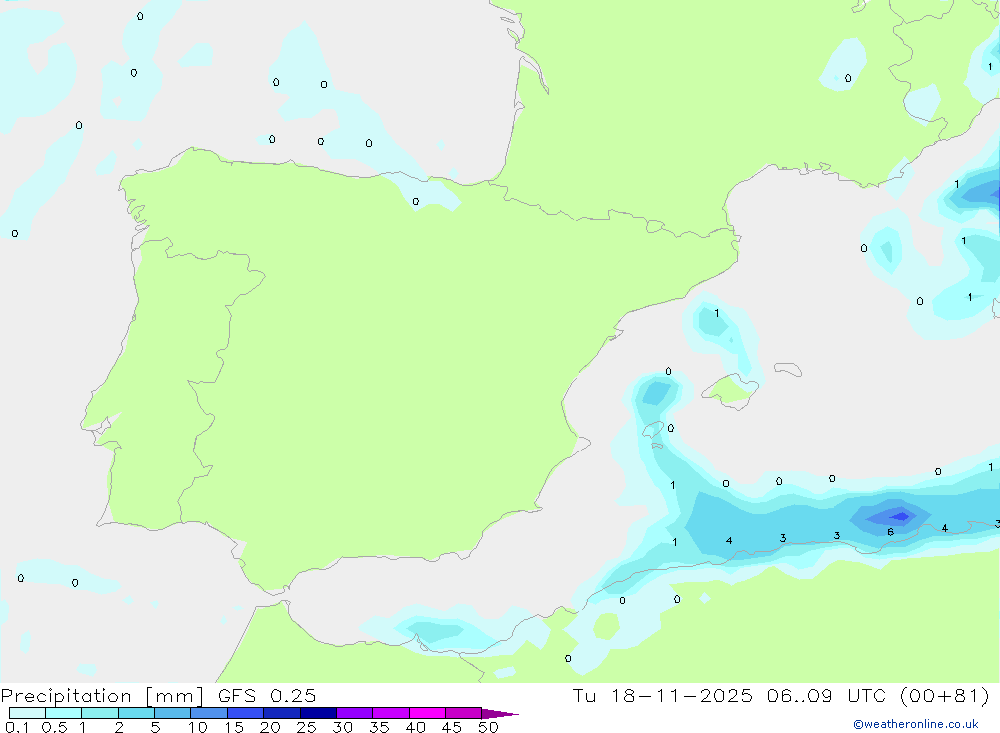
Task: Click the Ibiza island outline
Action: tap(654, 429)
